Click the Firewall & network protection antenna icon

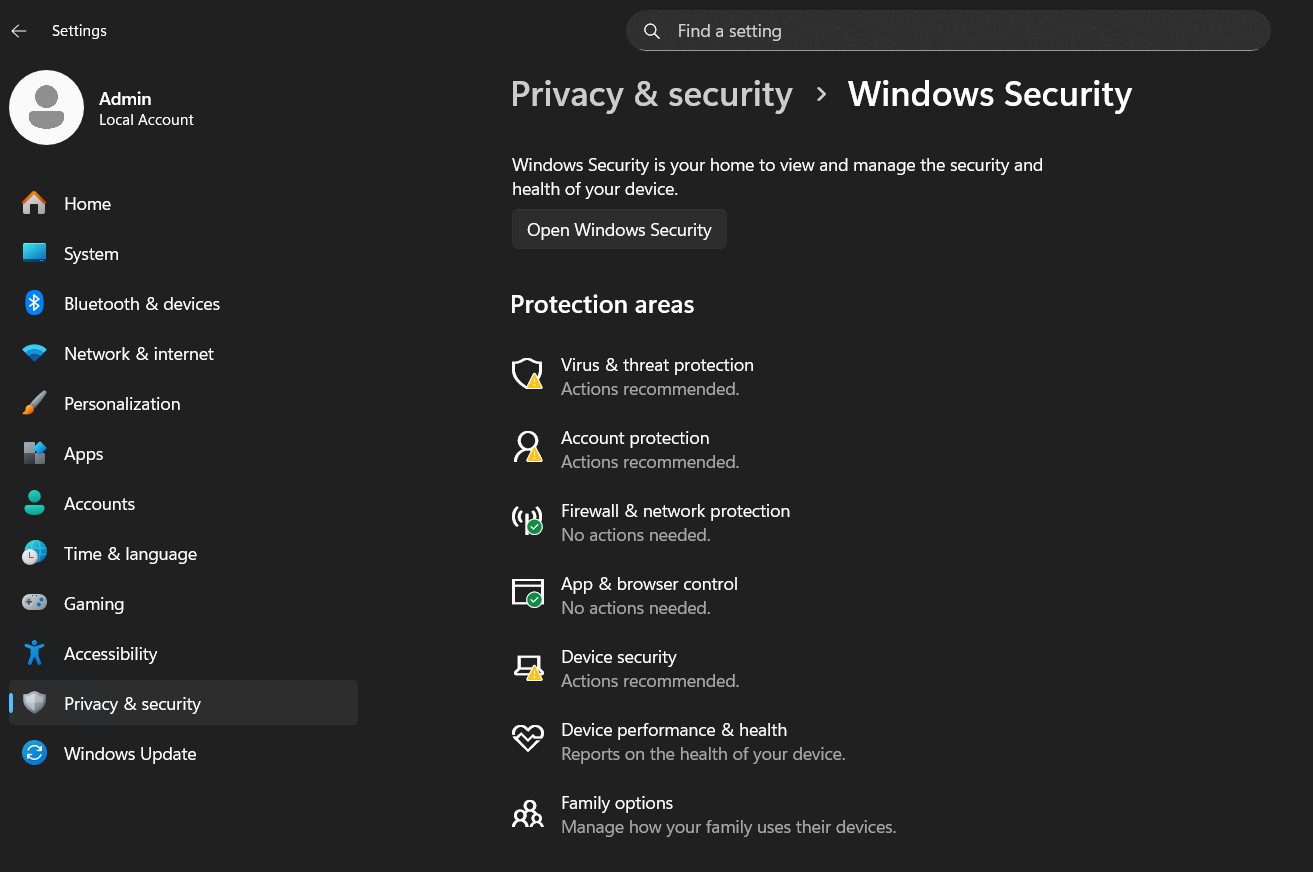pos(526,520)
